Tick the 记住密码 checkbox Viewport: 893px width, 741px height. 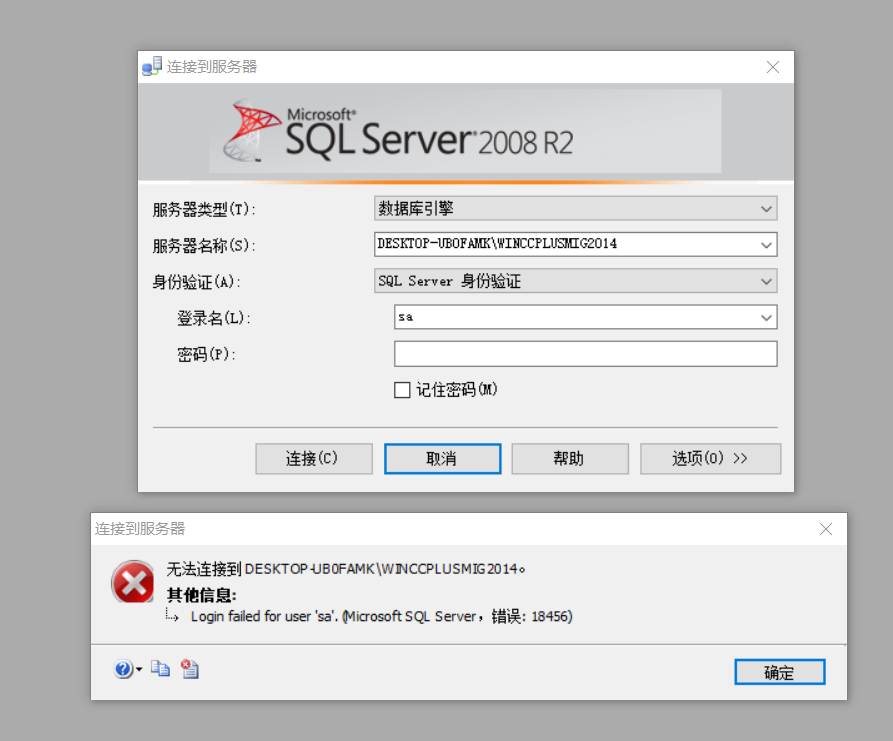(x=402, y=390)
